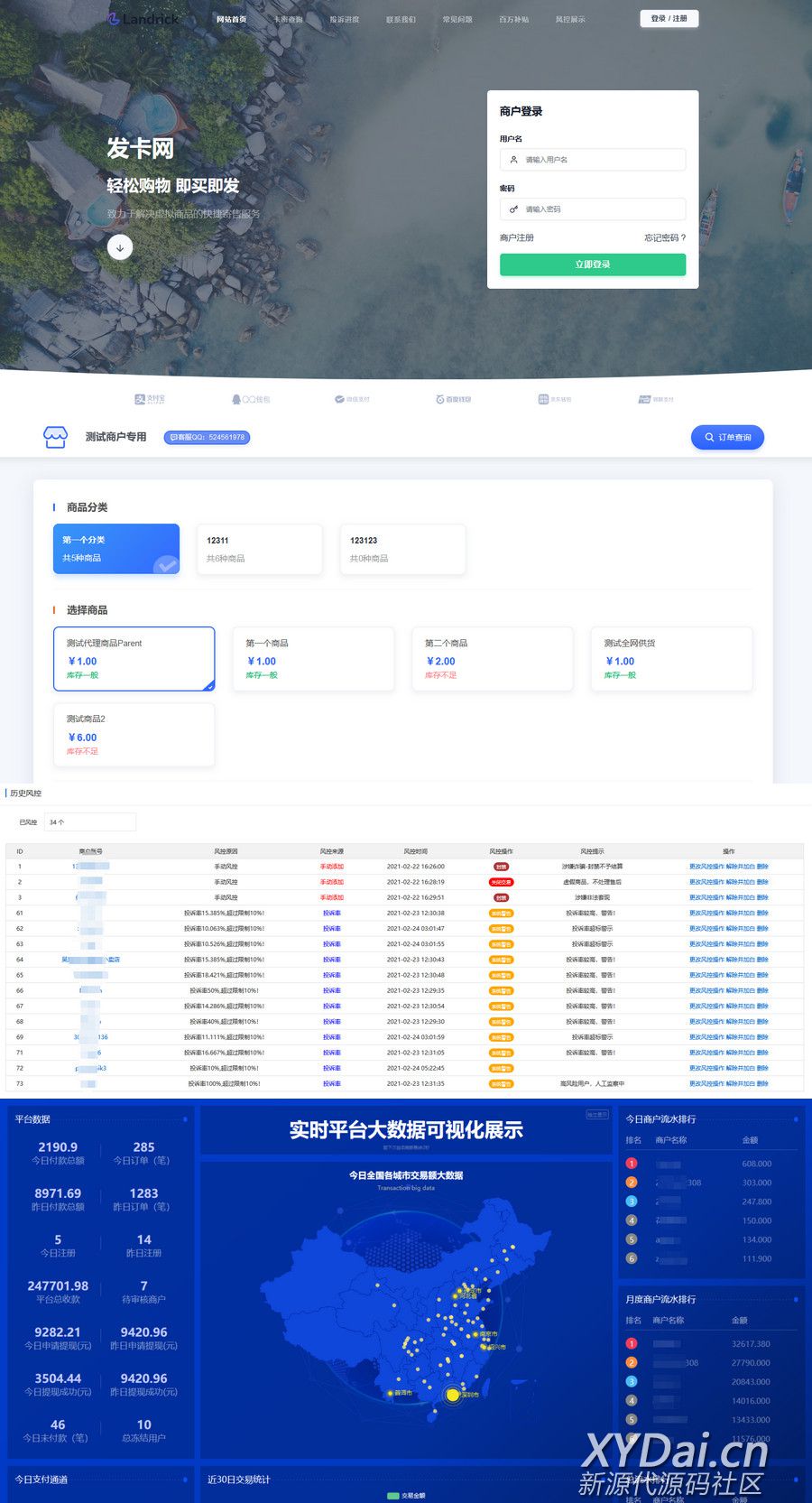Click the green 立即登录 button
This screenshot has height=1503, width=812.
point(593,264)
